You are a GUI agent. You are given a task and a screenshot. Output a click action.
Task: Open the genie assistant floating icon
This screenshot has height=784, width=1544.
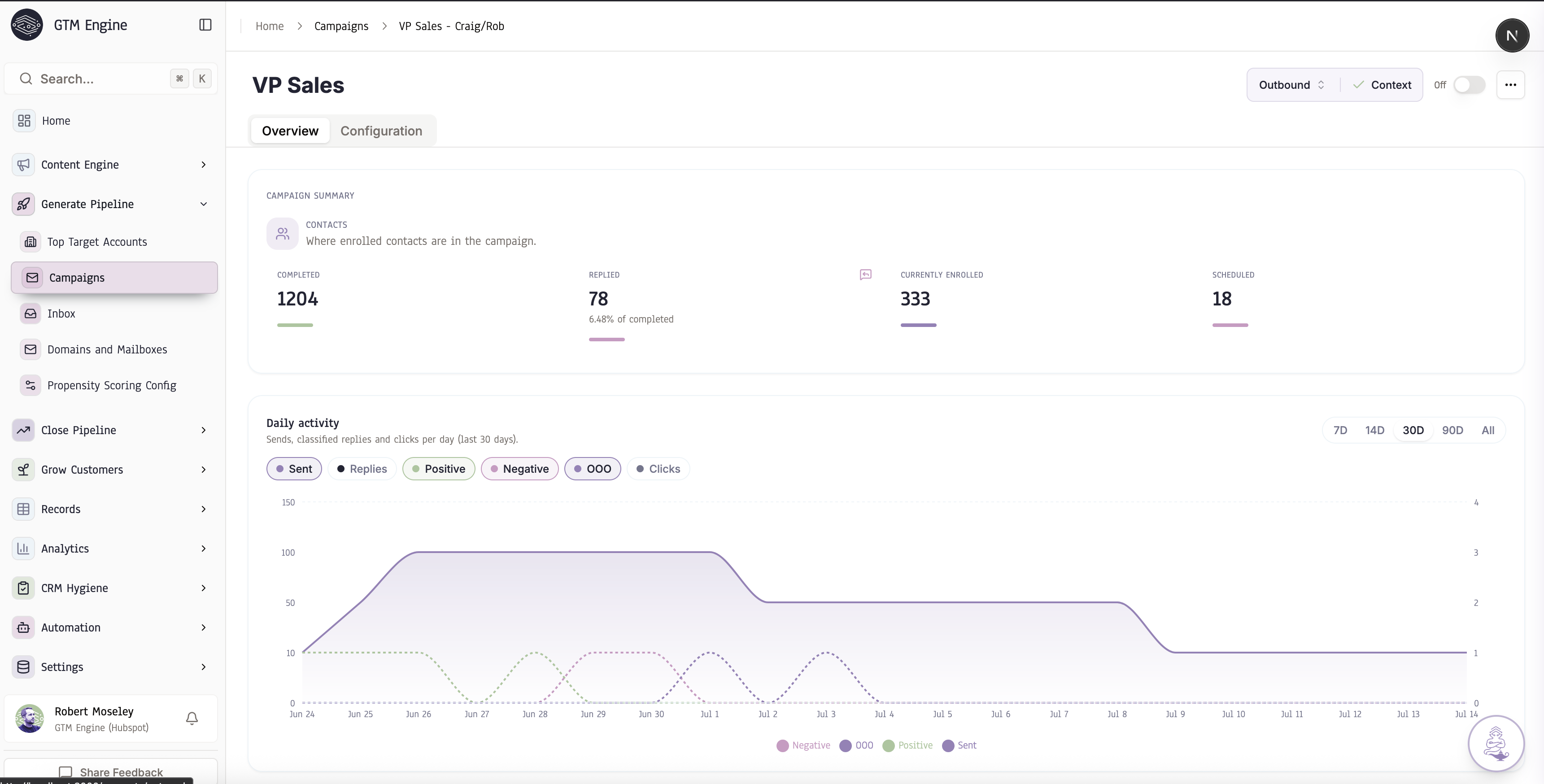click(1496, 744)
